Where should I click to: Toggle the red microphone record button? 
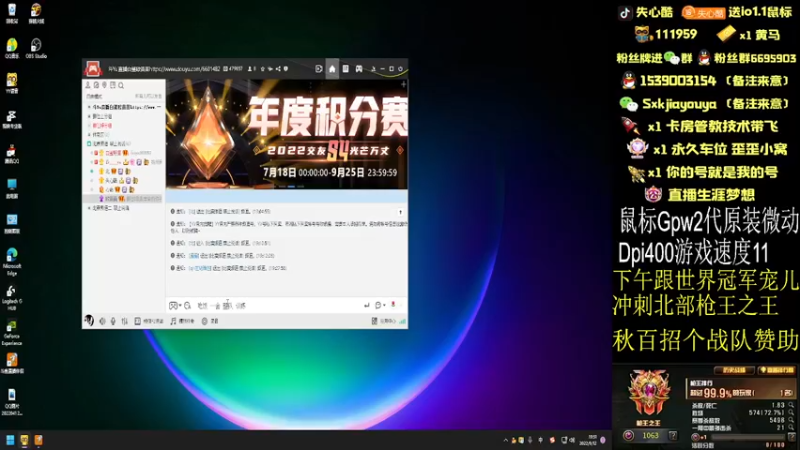[x=393, y=305]
